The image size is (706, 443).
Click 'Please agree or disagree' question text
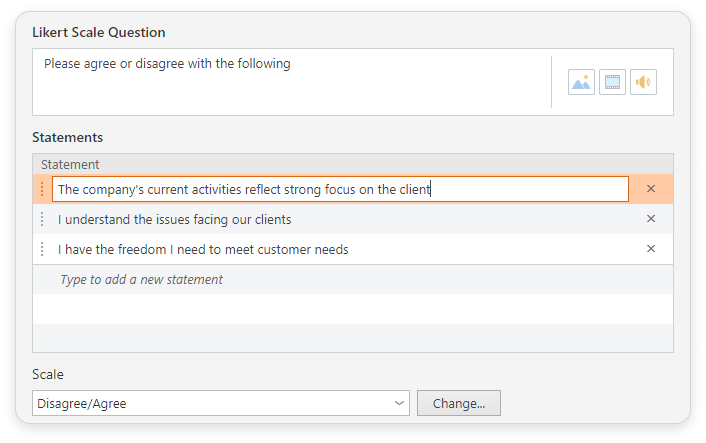coord(167,64)
